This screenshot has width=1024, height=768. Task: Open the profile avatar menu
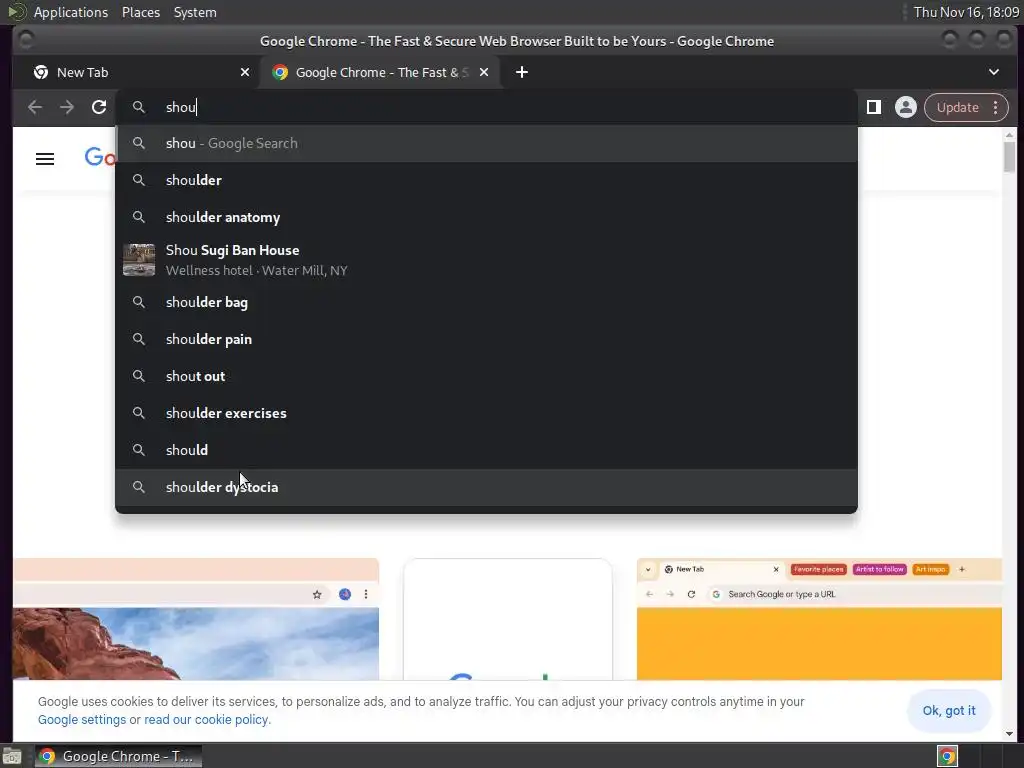[906, 107]
